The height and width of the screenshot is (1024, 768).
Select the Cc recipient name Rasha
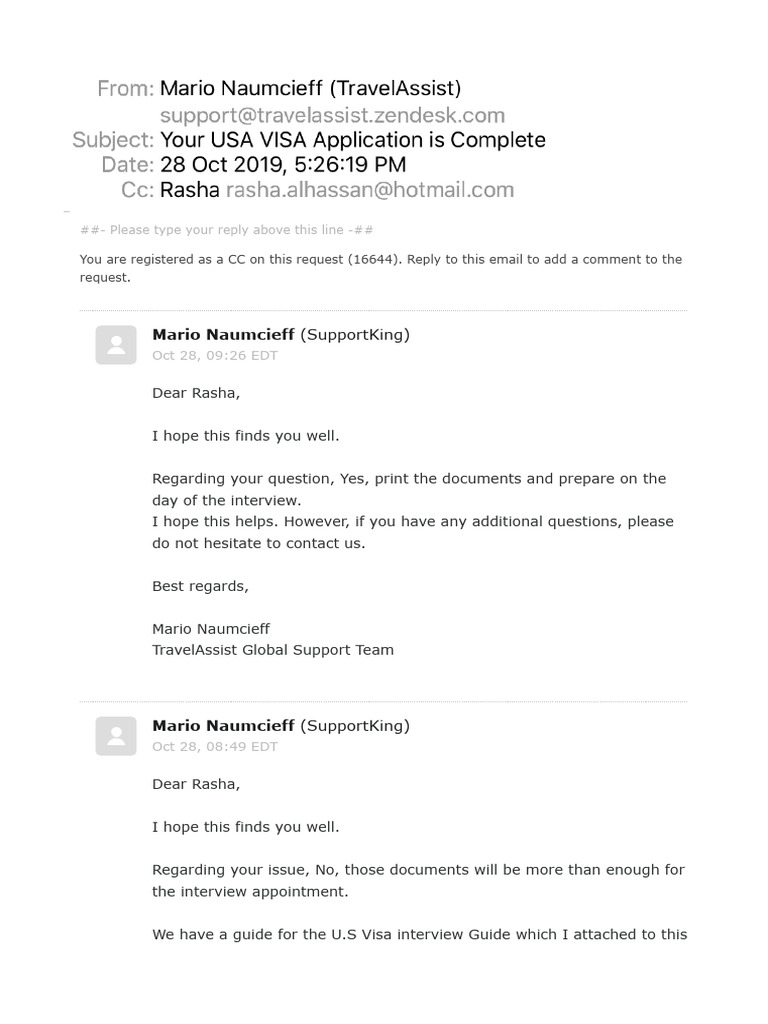click(190, 190)
